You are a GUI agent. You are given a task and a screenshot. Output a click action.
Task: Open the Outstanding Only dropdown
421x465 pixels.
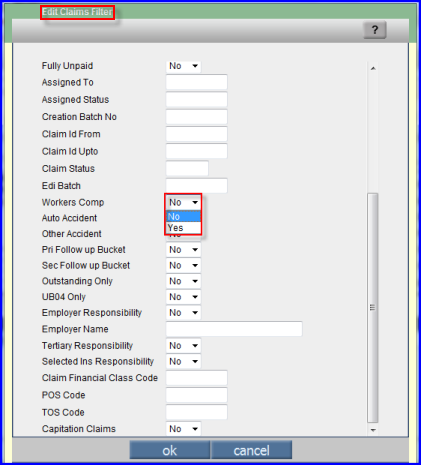click(183, 281)
